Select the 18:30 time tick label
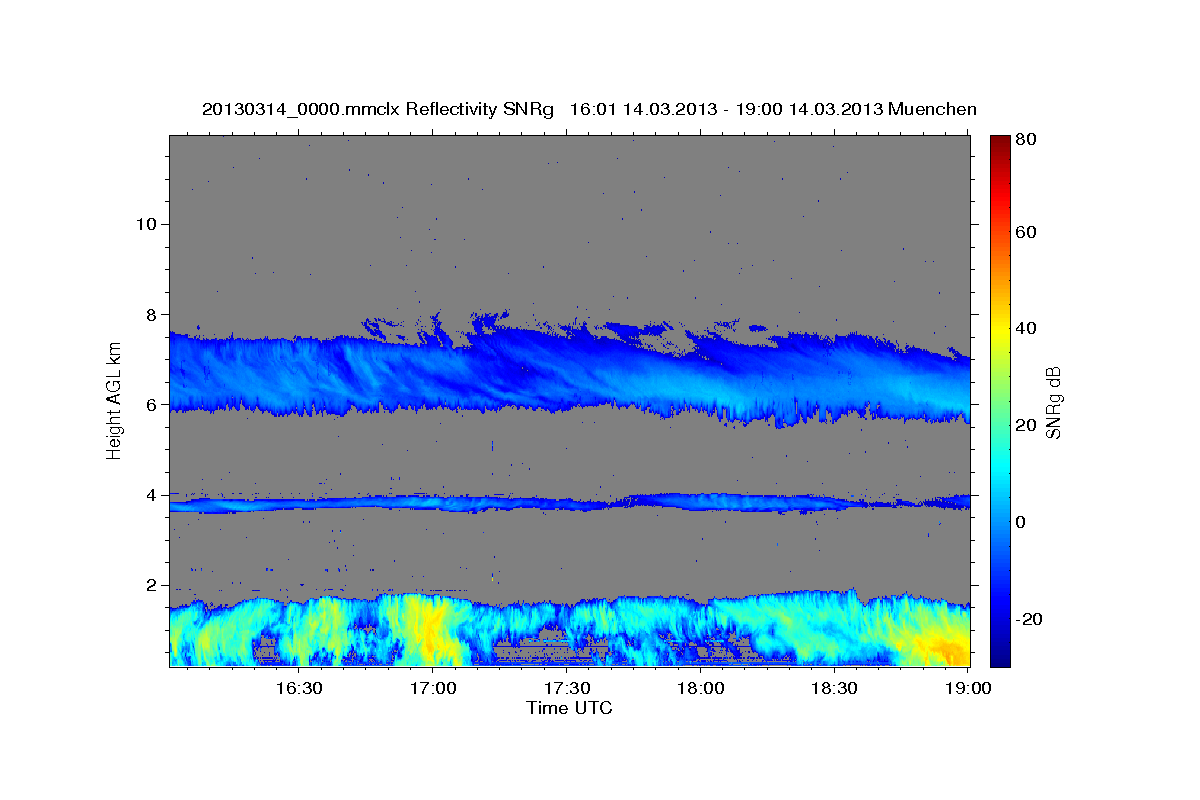The height and width of the screenshot is (800, 1200). click(834, 689)
